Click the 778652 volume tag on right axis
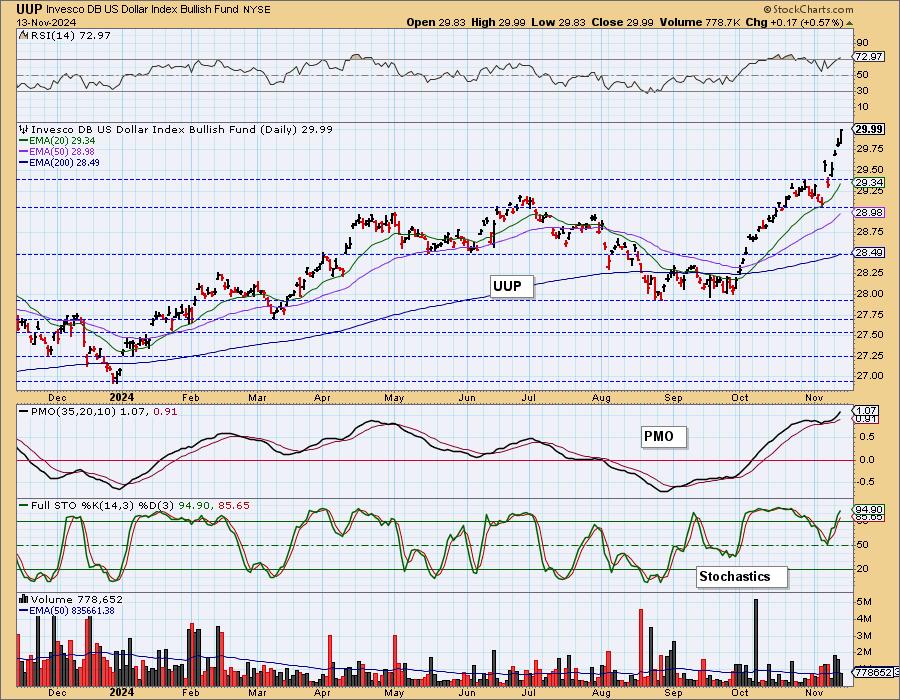 [x=873, y=671]
